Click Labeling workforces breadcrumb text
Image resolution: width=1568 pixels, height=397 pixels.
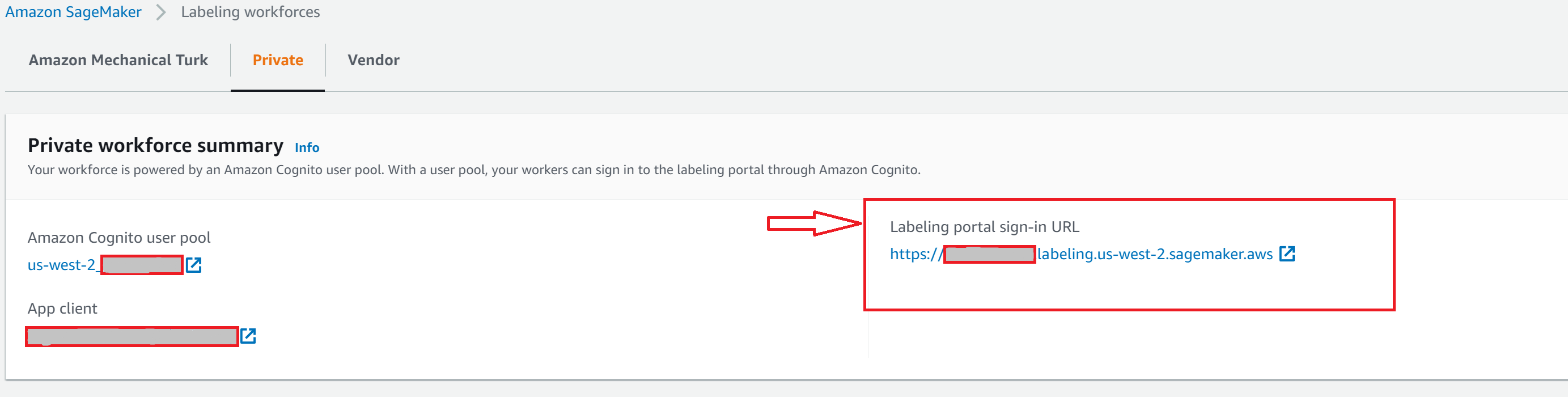250,12
